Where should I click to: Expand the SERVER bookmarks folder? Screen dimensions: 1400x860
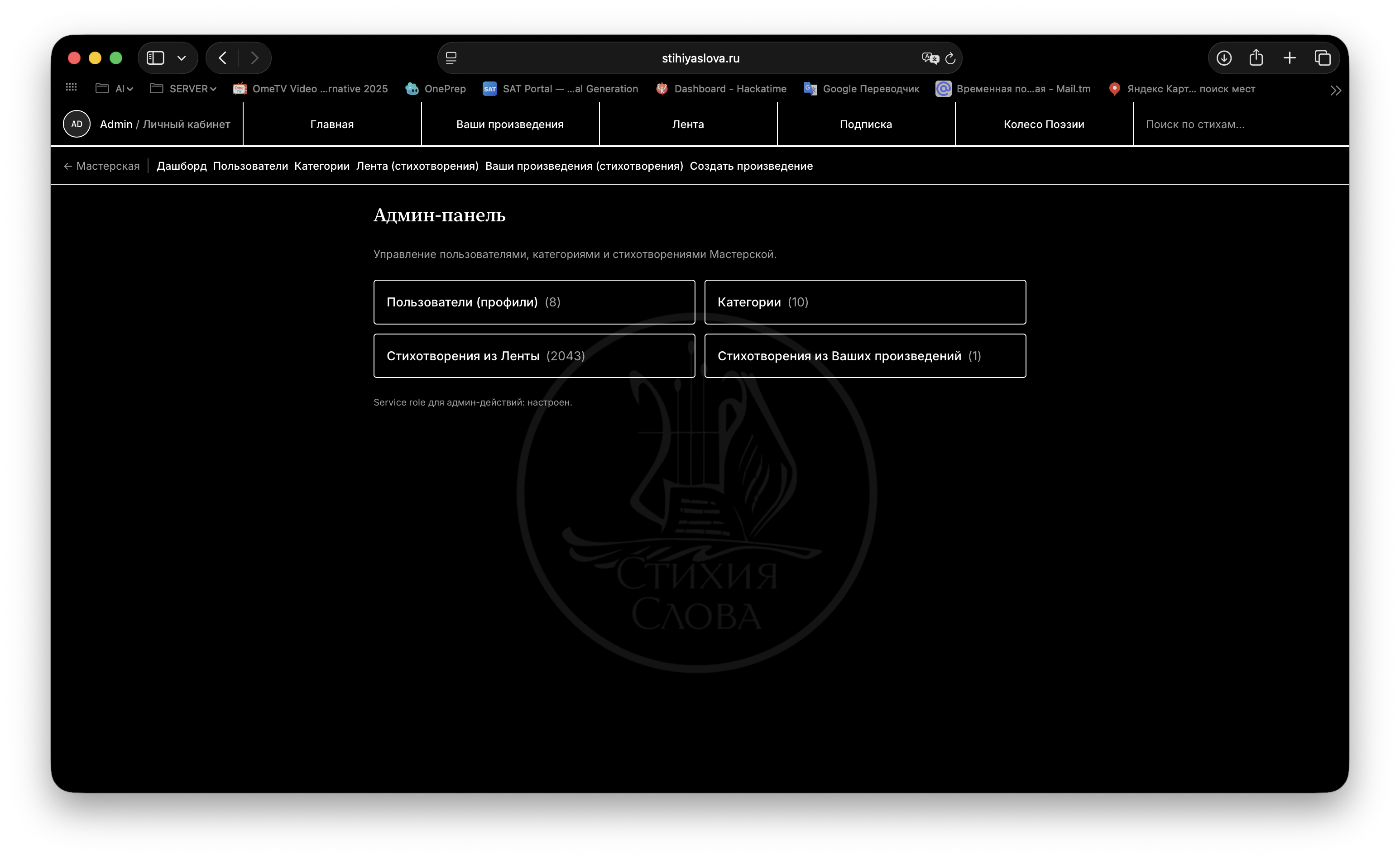tap(183, 89)
